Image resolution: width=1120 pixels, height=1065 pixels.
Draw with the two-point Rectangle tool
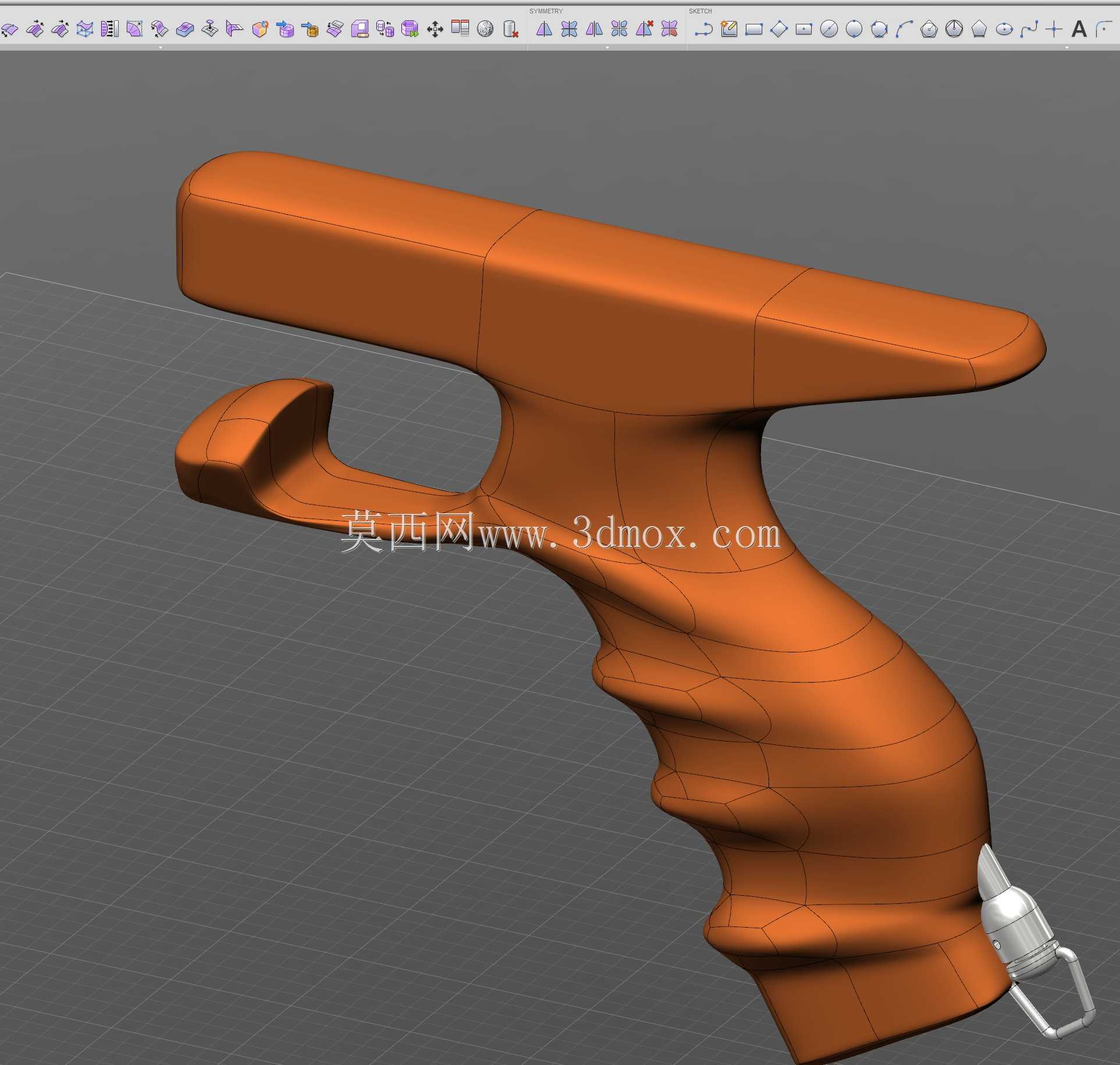[753, 29]
